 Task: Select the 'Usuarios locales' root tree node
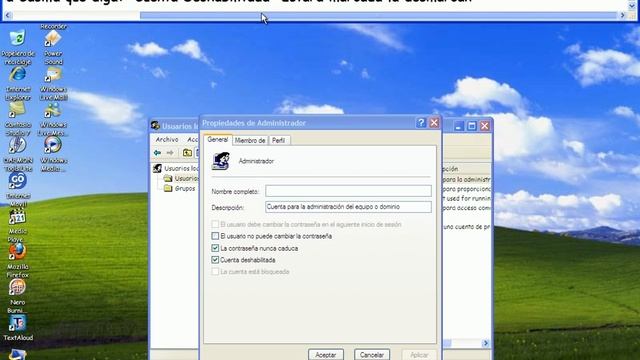tap(176, 168)
